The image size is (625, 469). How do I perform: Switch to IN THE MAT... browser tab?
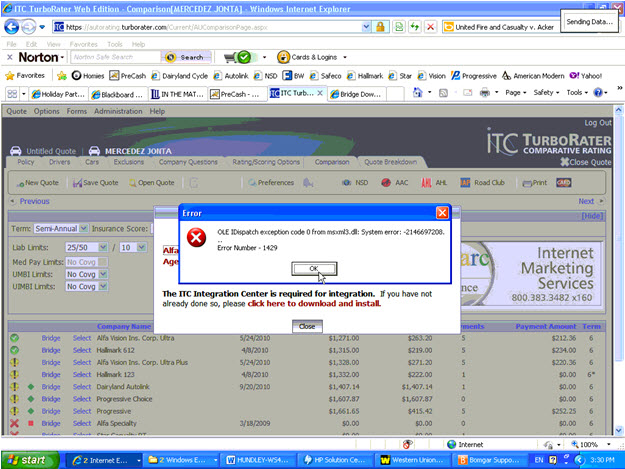click(177, 94)
